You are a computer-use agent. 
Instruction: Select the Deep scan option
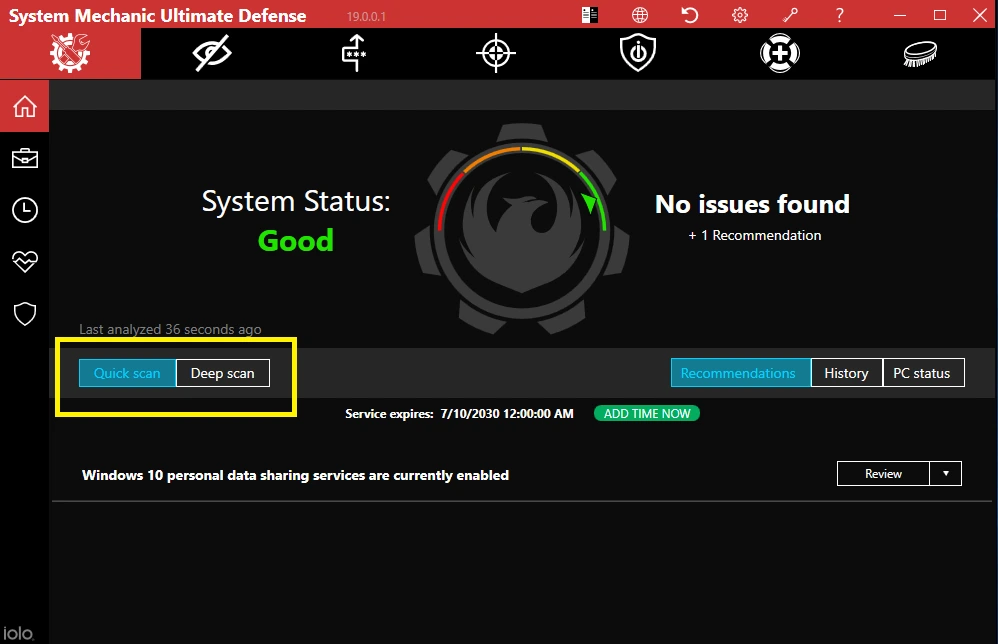(223, 373)
